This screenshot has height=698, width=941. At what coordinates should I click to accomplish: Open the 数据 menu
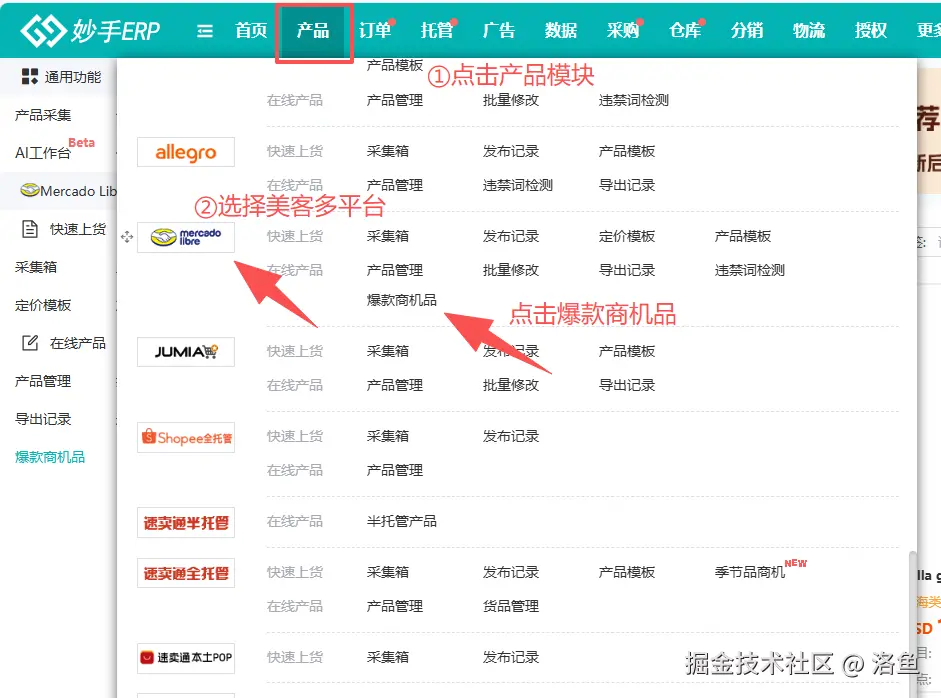click(561, 30)
